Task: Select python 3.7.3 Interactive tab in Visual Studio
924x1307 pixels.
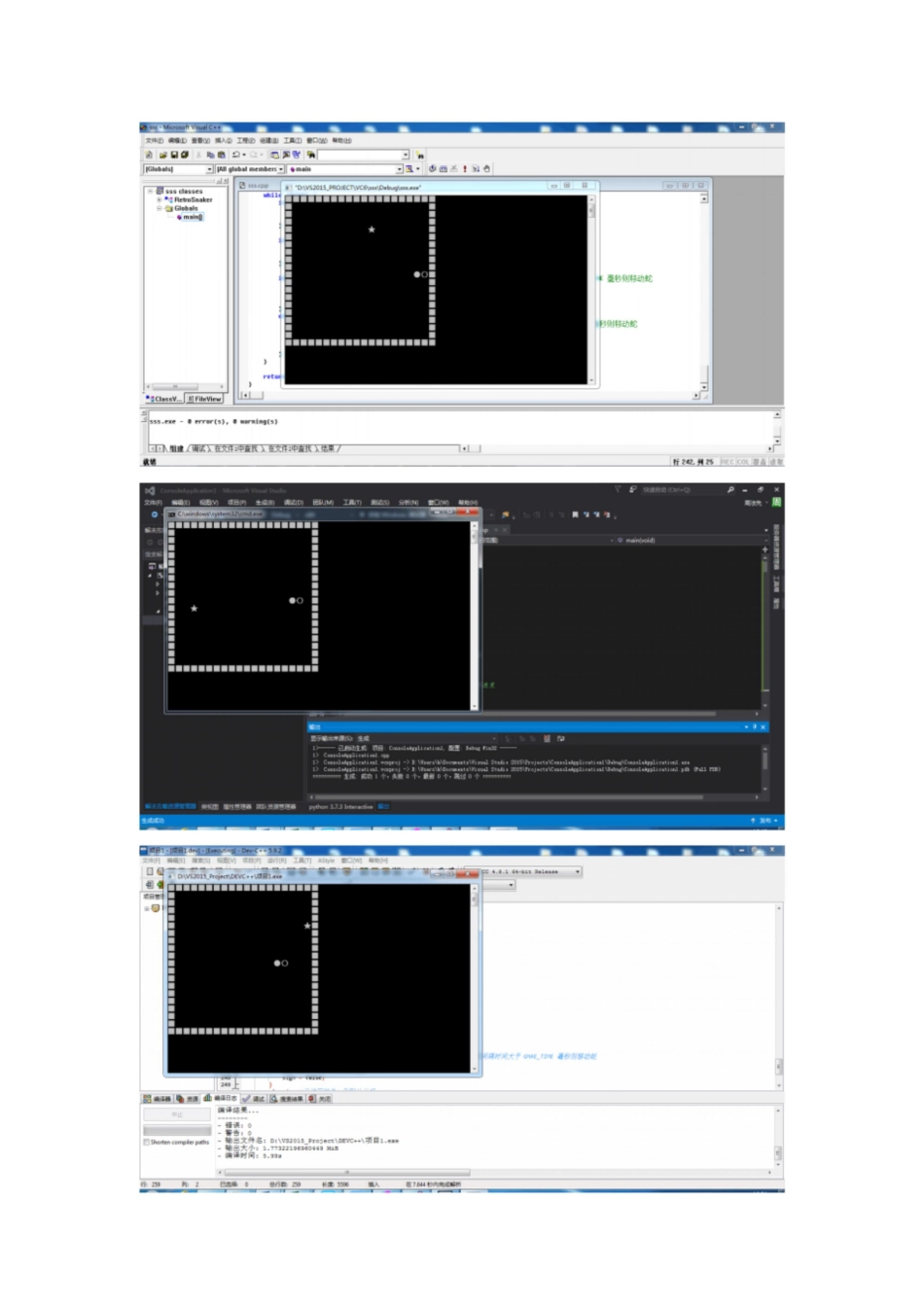Action: [x=340, y=806]
